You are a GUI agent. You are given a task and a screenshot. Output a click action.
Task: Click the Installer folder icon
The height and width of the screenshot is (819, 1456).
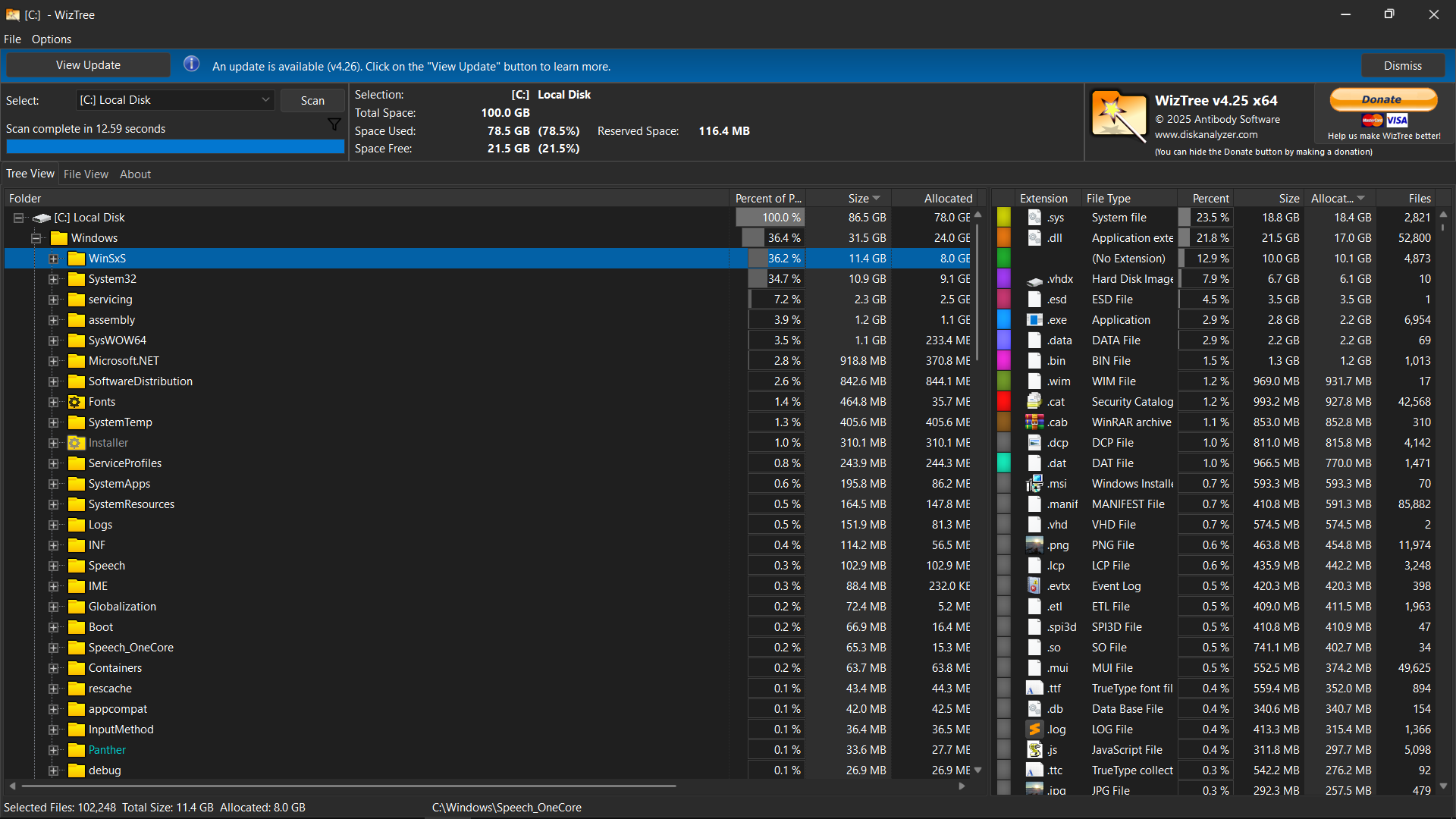point(76,443)
